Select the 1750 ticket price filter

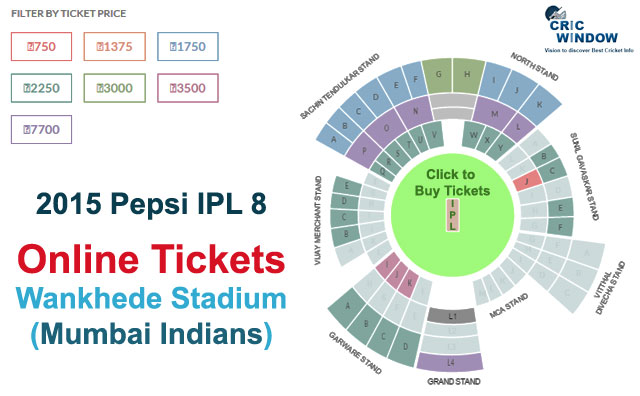(x=188, y=47)
